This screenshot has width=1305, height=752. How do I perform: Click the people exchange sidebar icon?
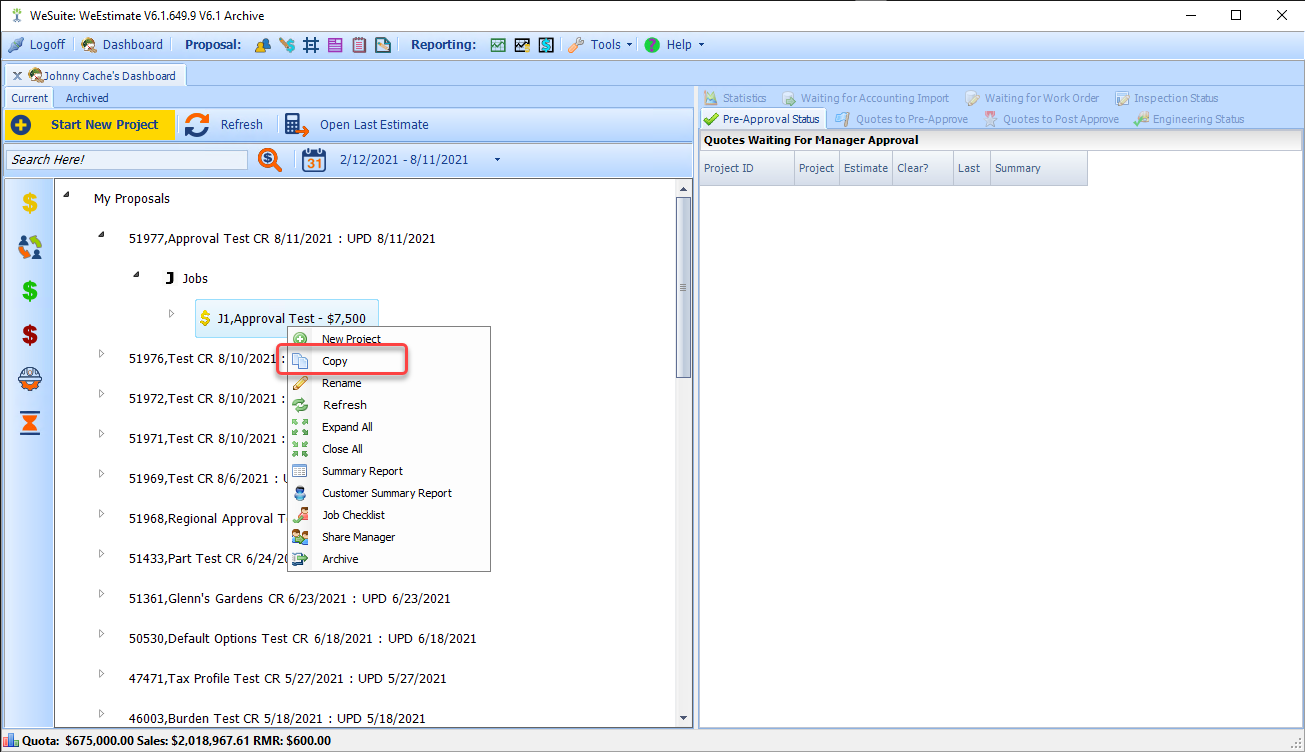(x=30, y=246)
